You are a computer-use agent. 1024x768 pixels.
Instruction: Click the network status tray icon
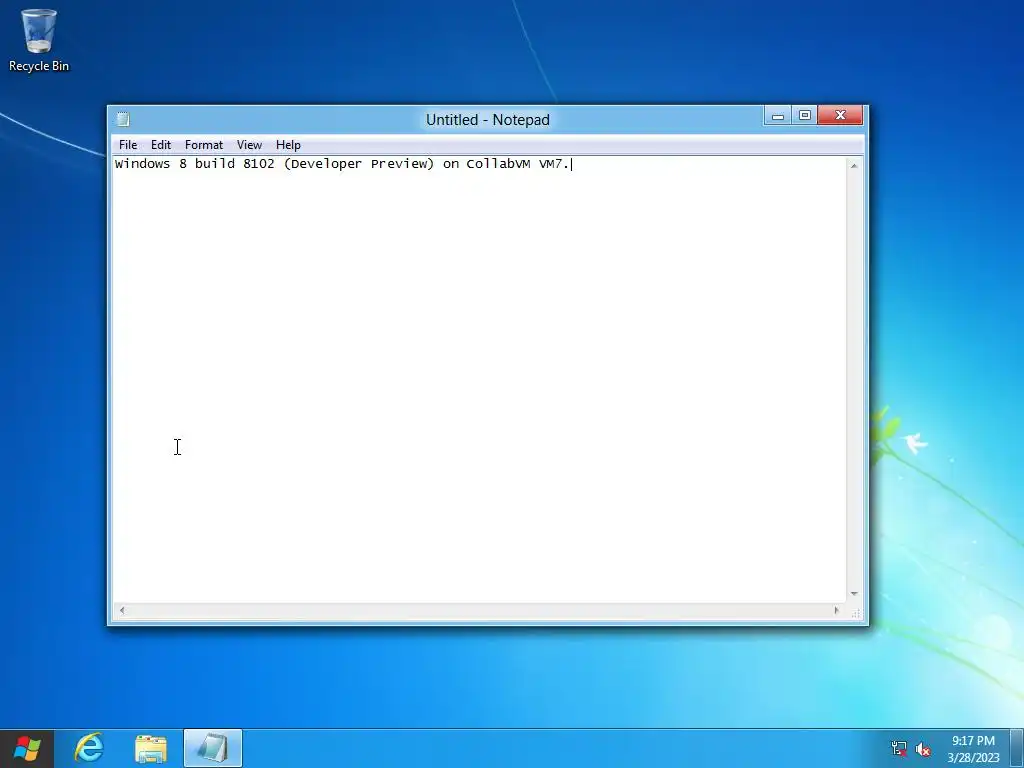point(899,748)
